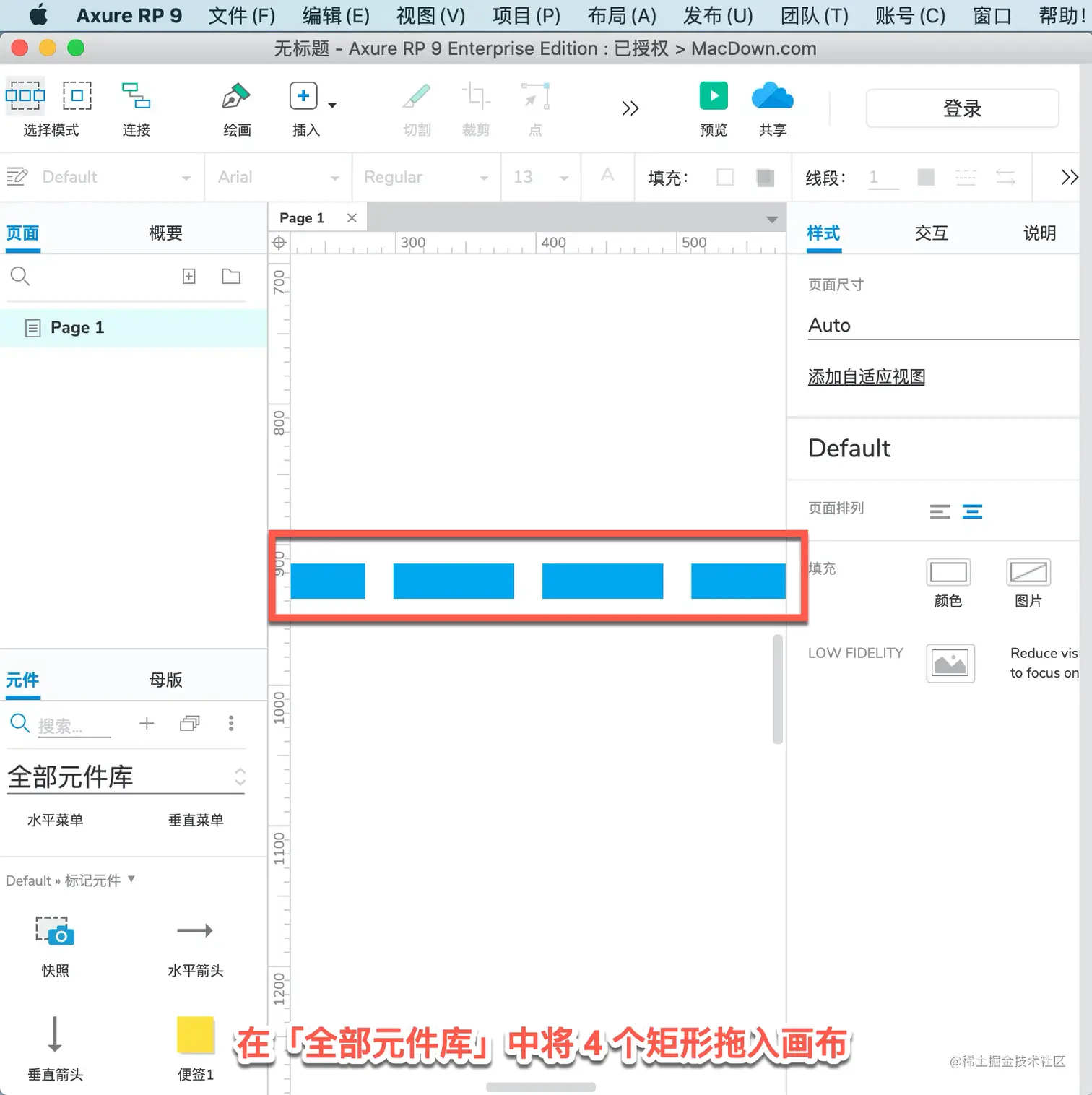Screen dimensions: 1092x1095
Task: Click the canvas vertical scrollbar
Action: (x=778, y=689)
